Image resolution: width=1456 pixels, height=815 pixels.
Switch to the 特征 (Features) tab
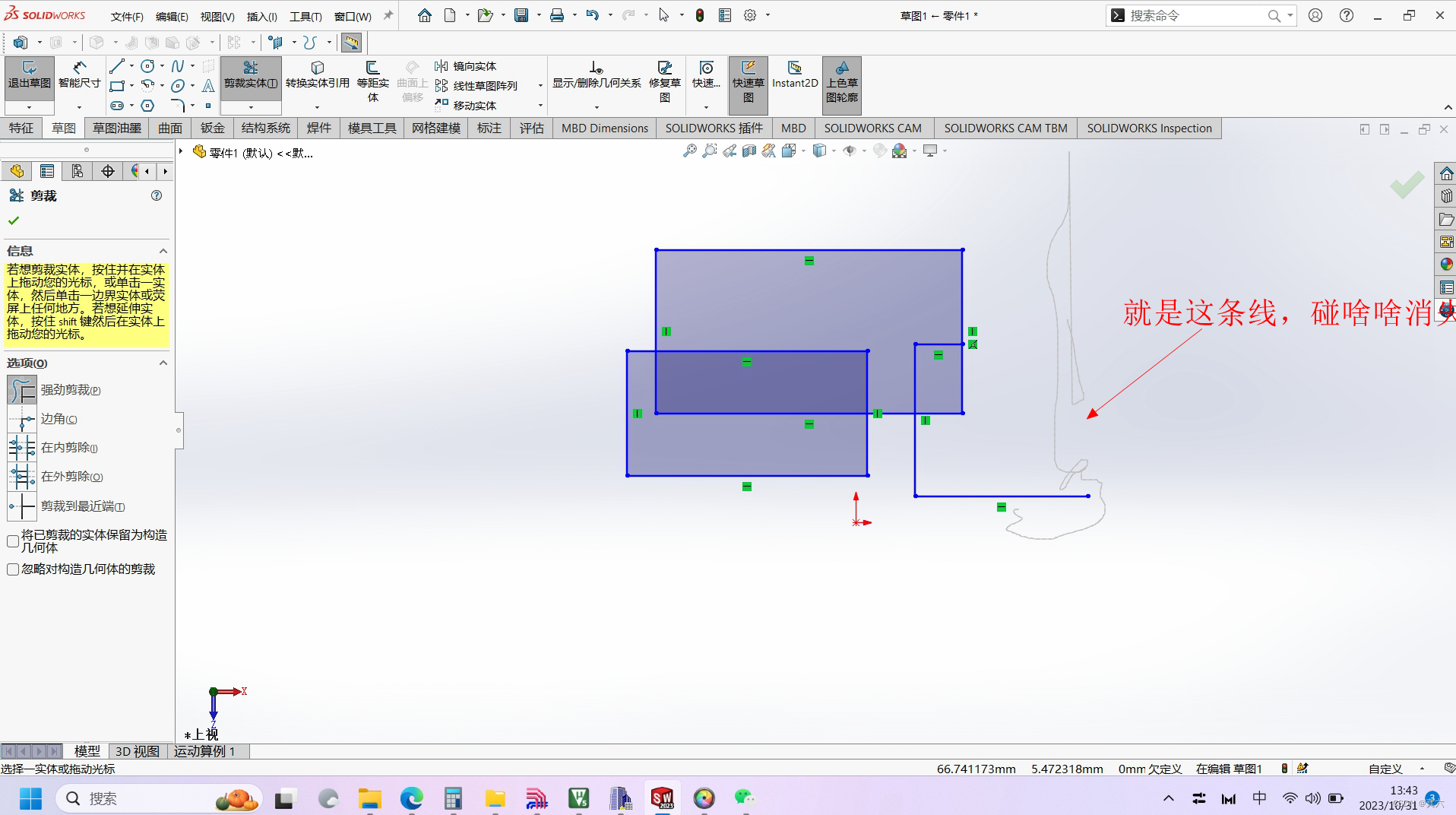coord(21,128)
